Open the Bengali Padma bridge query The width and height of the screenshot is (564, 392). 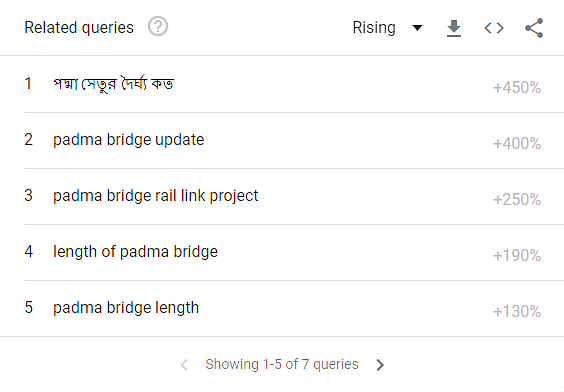114,84
